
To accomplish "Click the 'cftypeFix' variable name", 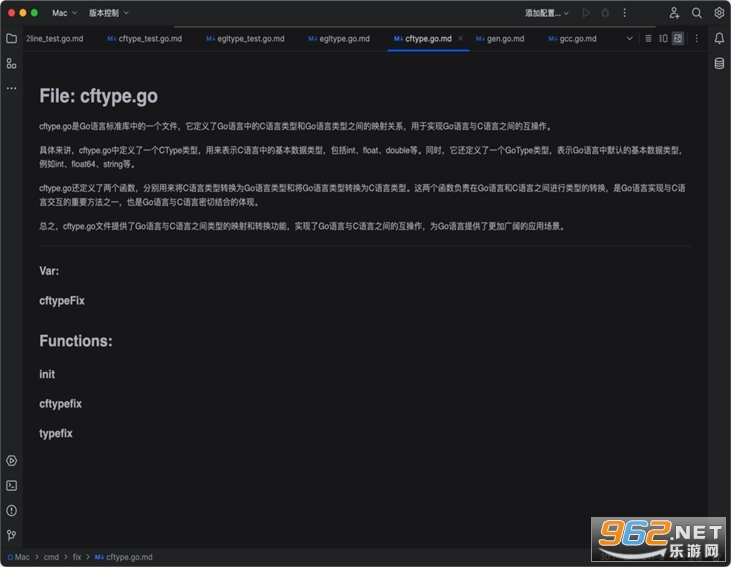I will [62, 301].
